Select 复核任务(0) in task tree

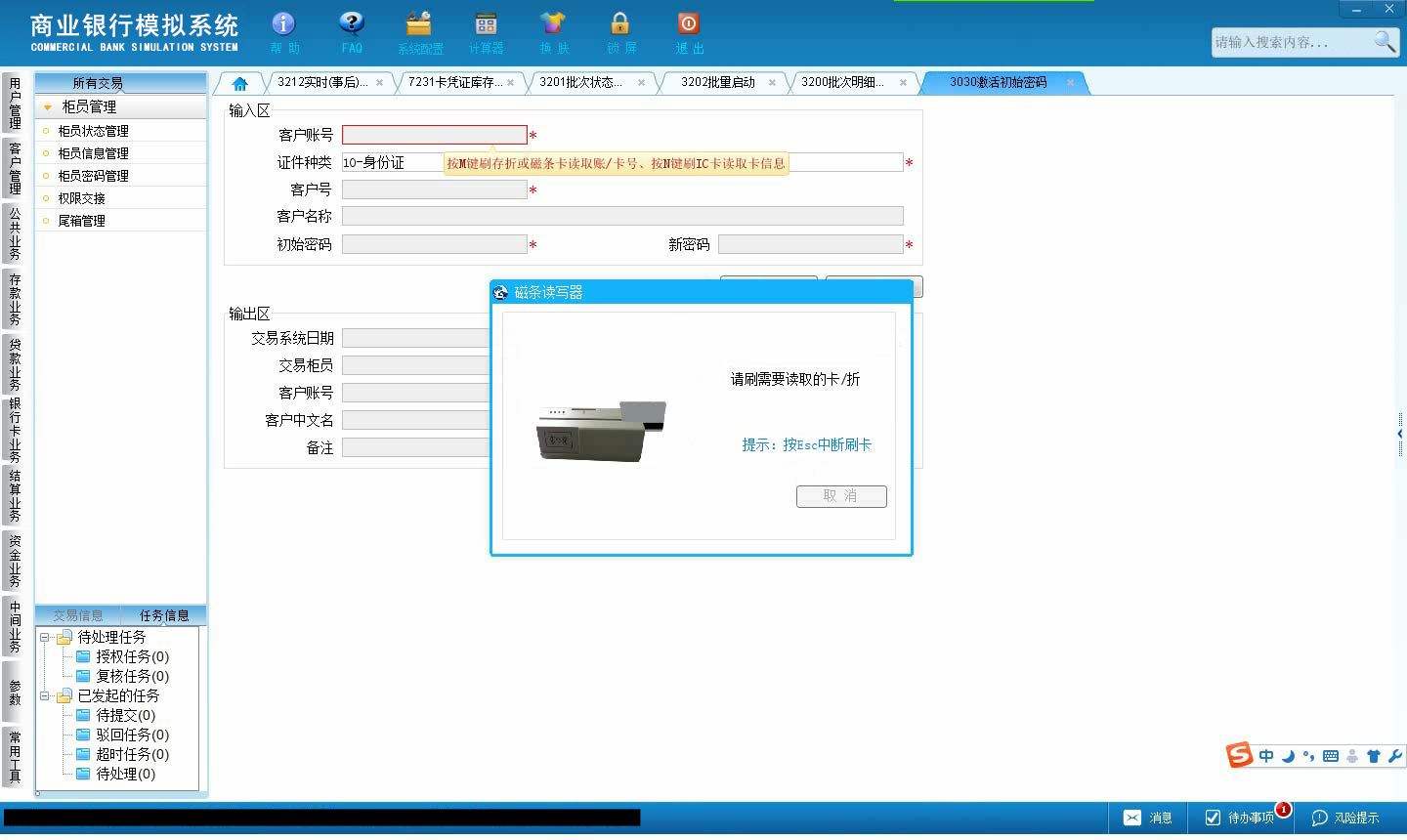[x=132, y=676]
